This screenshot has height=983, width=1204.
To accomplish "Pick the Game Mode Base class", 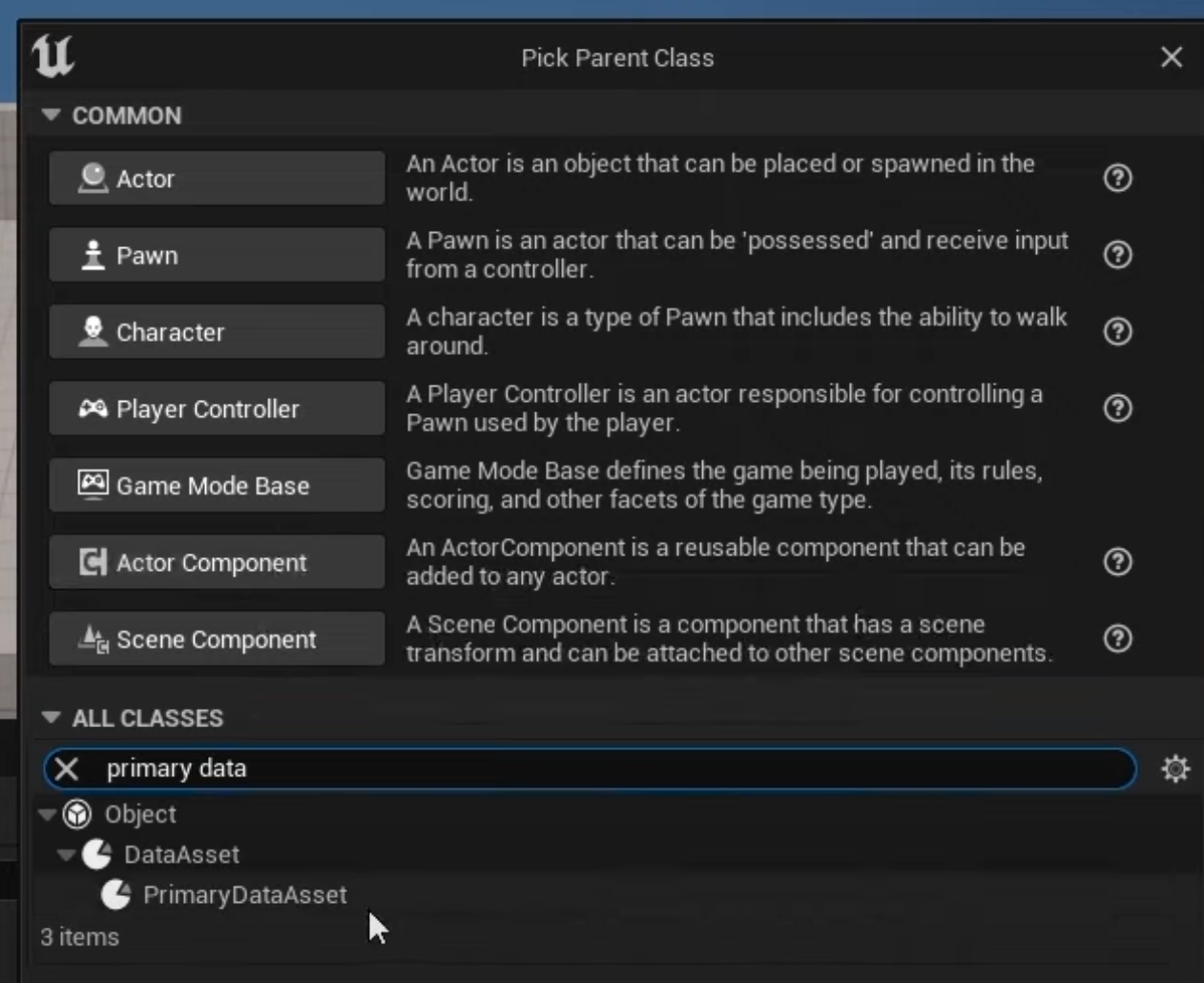I will coord(218,486).
